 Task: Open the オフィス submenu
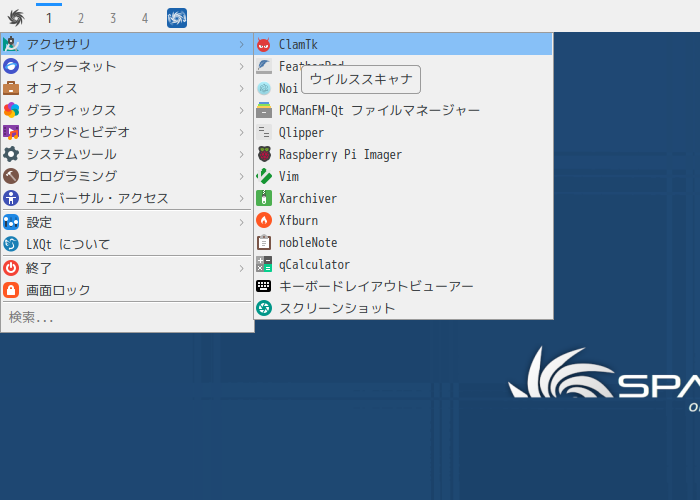(x=127, y=88)
